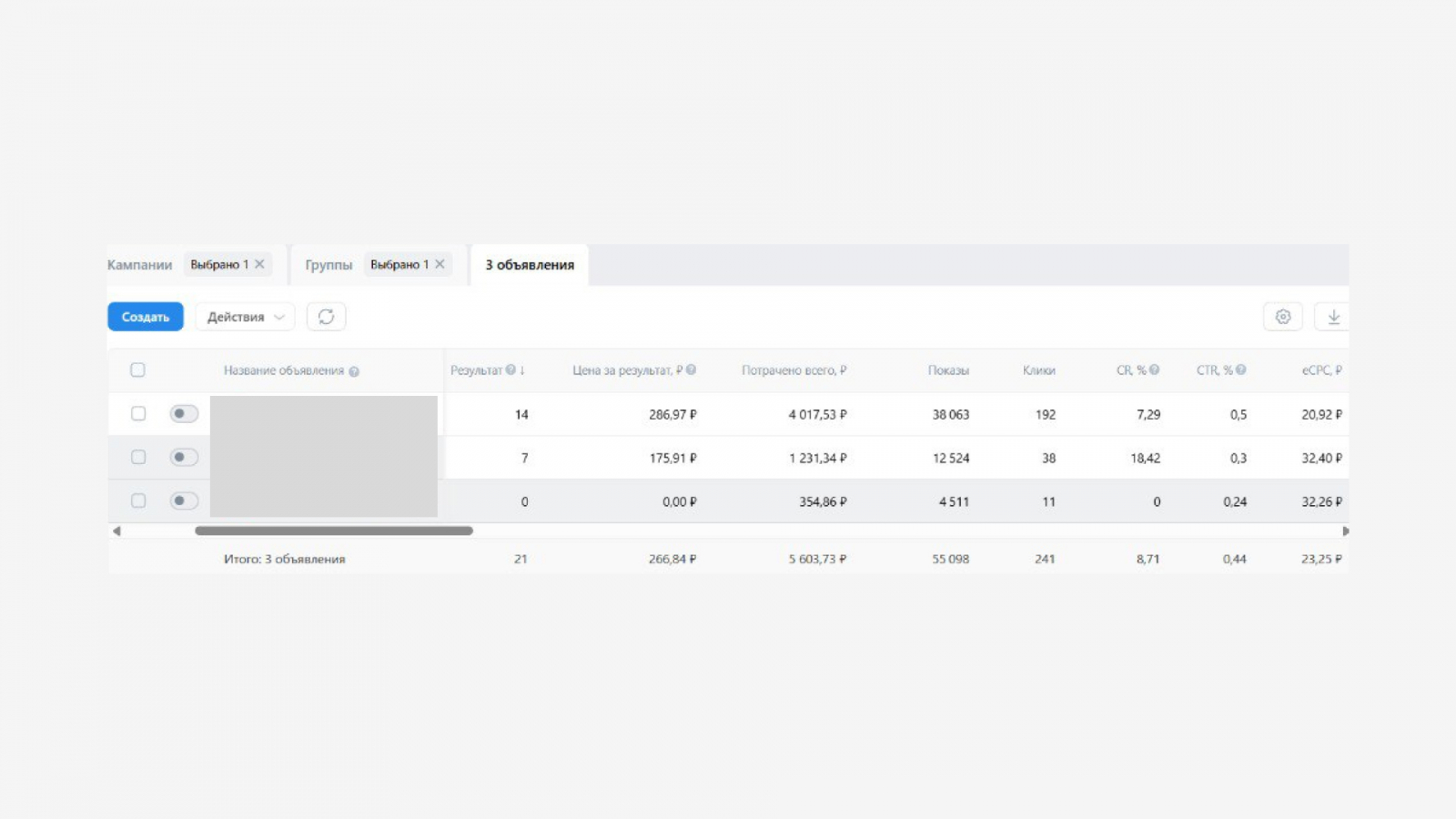Click the spent value 1 231,34 ₽
This screenshot has width=1456, height=819.
click(x=817, y=458)
